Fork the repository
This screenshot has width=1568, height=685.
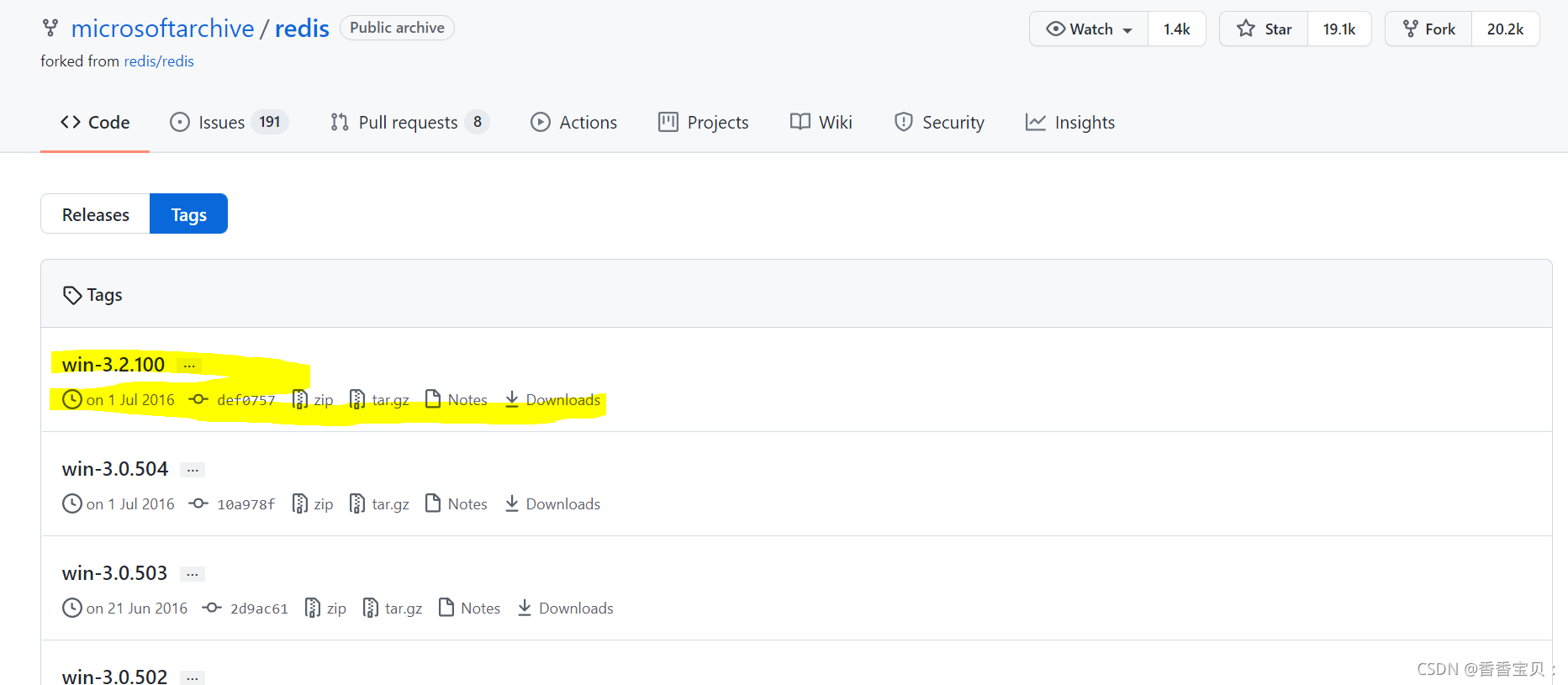(1428, 29)
